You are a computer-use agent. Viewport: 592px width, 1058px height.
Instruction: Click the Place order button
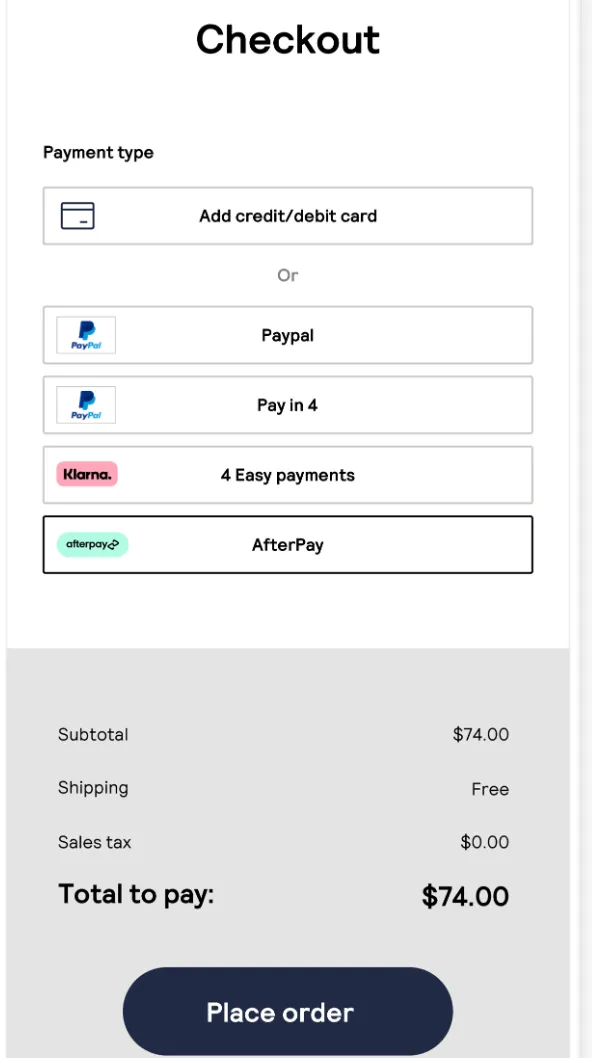288,1011
